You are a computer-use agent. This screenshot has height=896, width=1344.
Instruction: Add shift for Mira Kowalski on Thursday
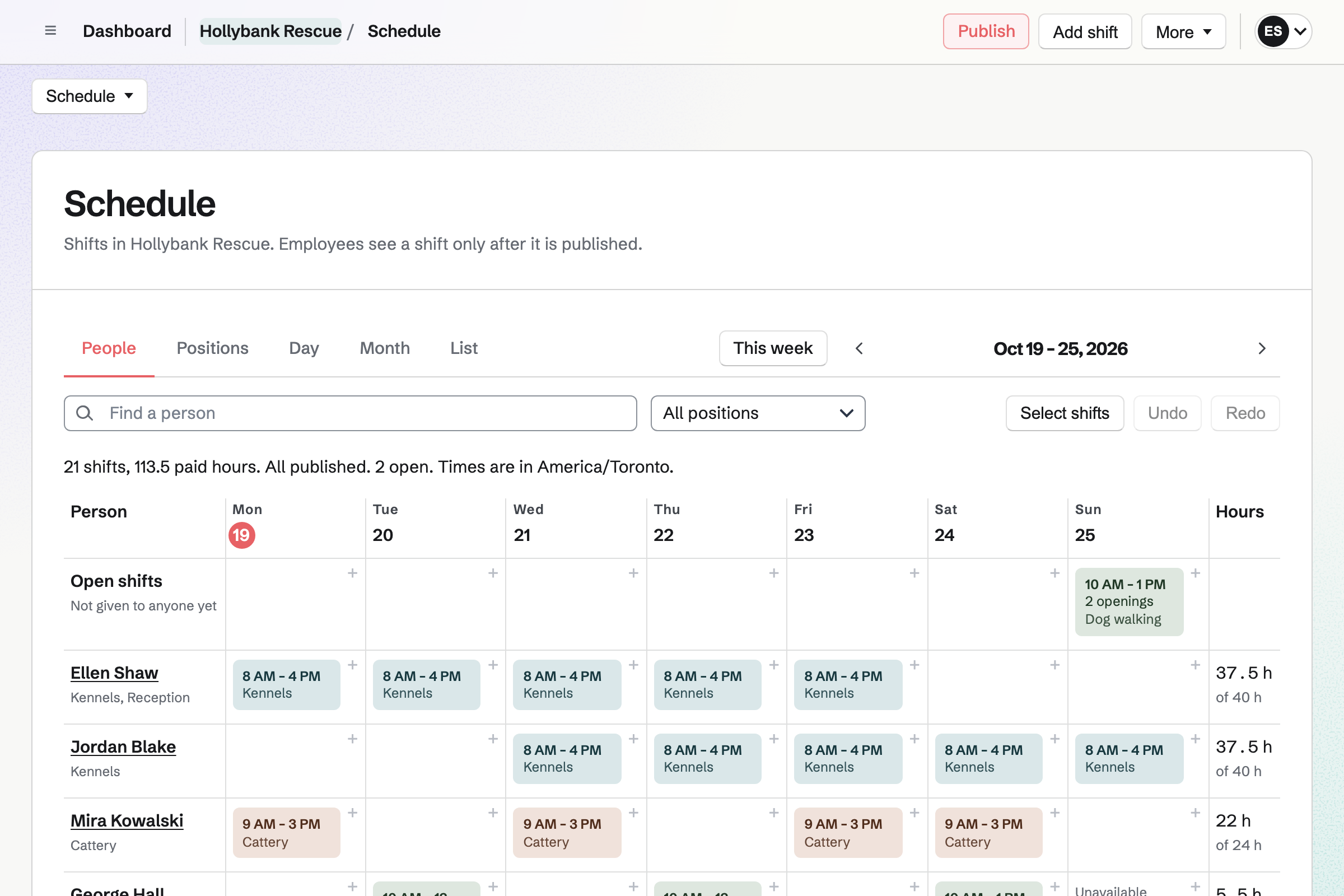774,813
